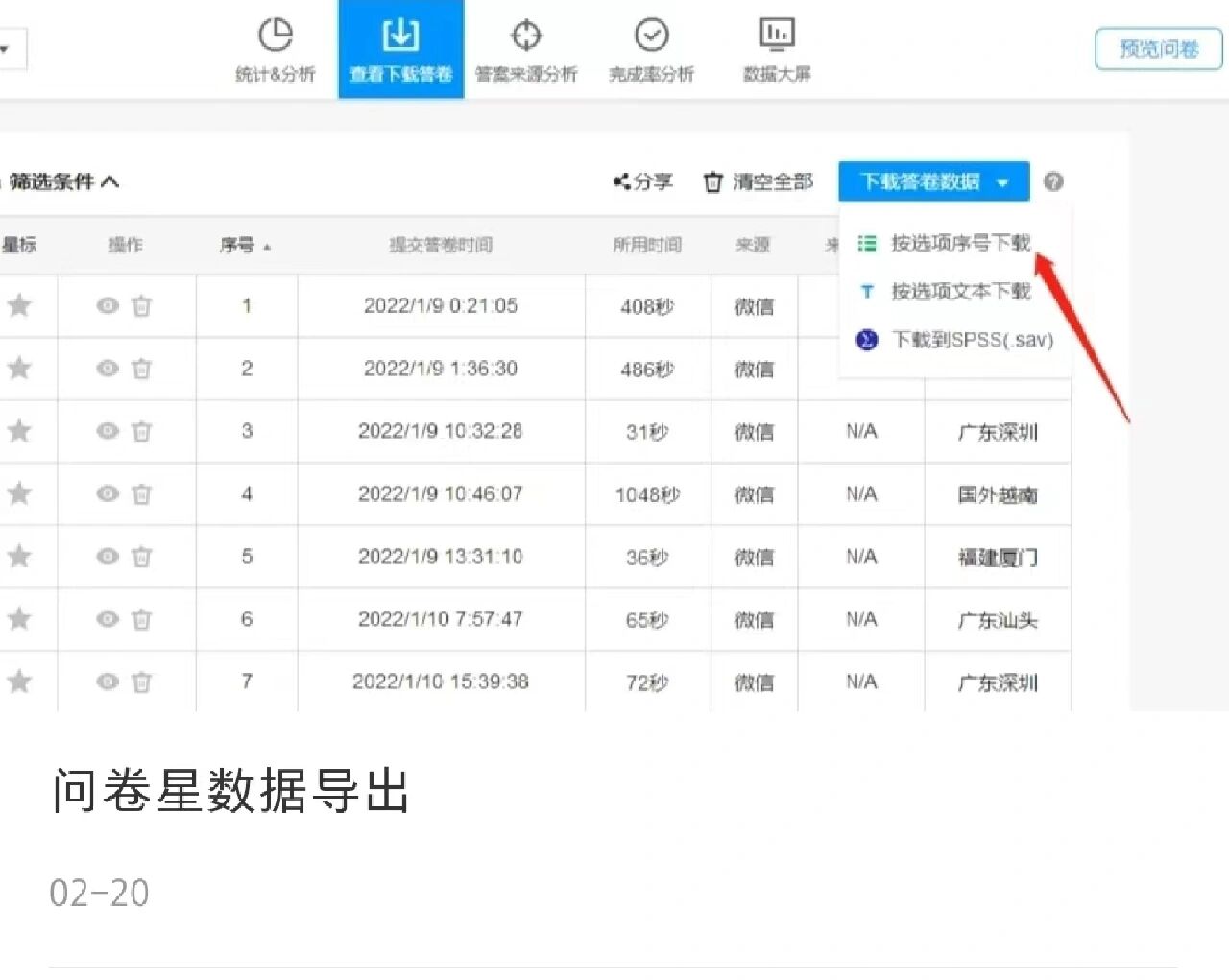Click the 1048秒 duration cell
1229x980 pixels.
coord(647,494)
